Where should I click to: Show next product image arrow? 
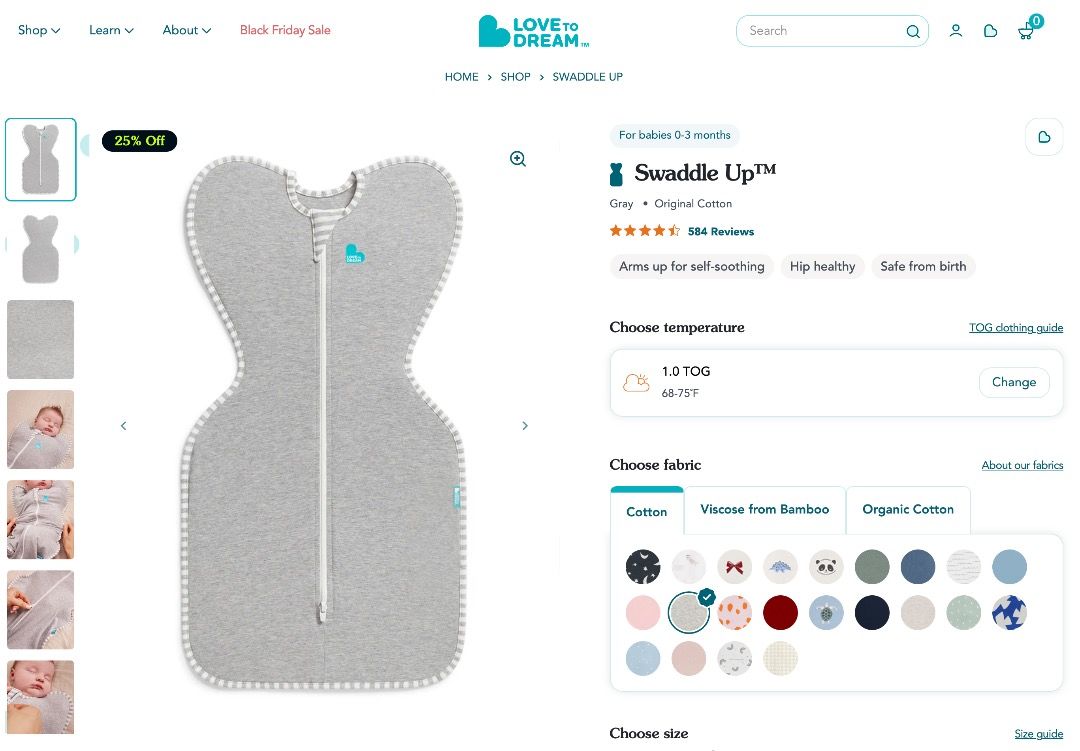(525, 426)
